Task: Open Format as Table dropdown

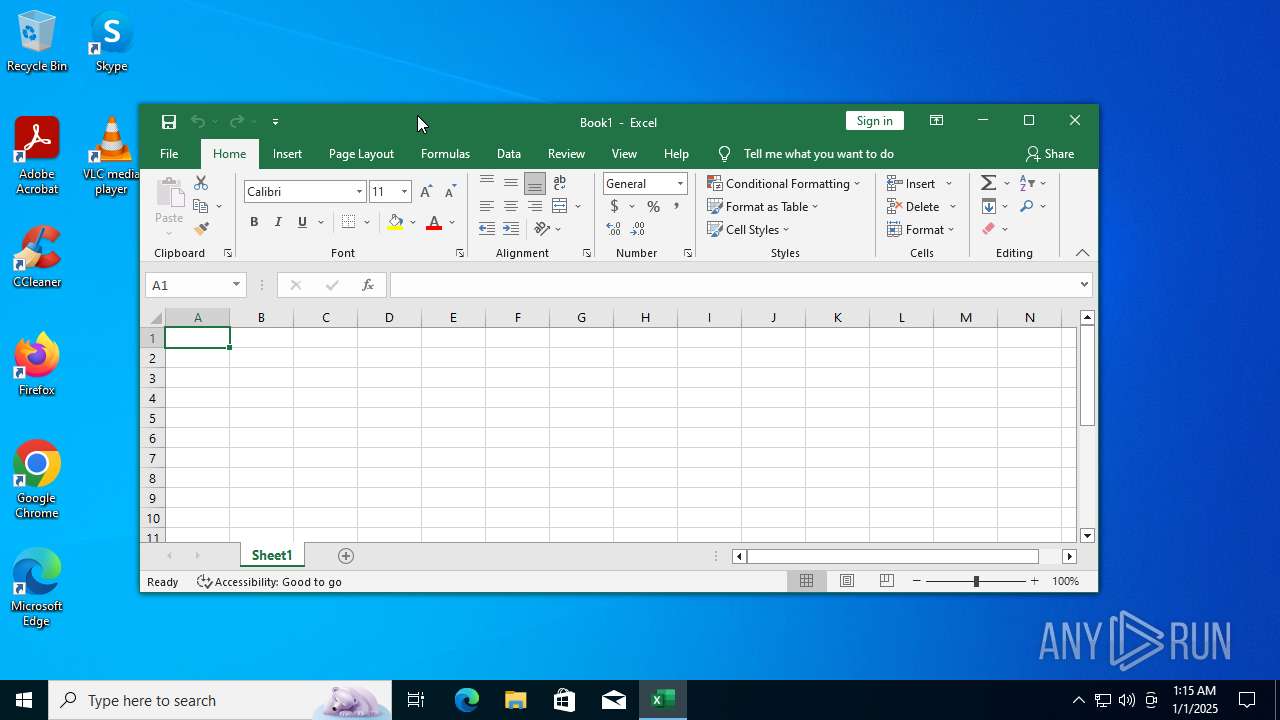Action: tap(762, 206)
